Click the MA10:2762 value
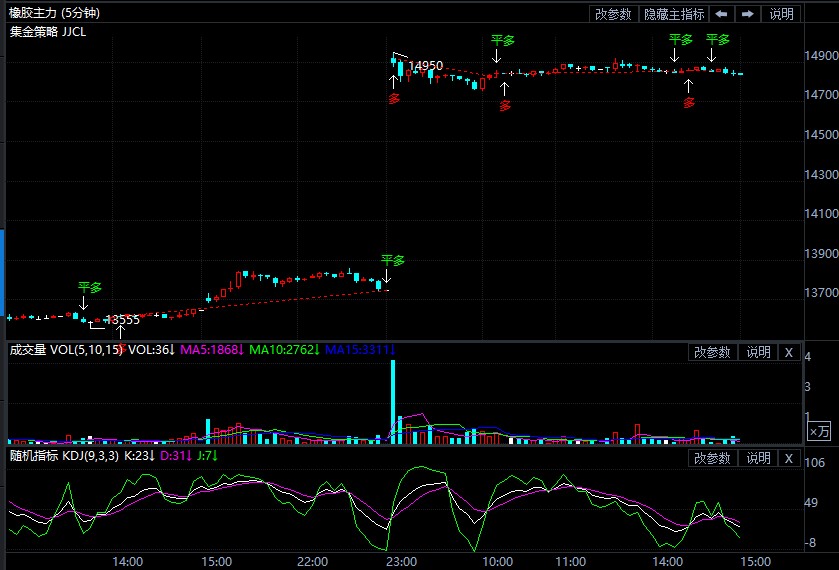Image resolution: width=839 pixels, height=570 pixels. point(285,350)
